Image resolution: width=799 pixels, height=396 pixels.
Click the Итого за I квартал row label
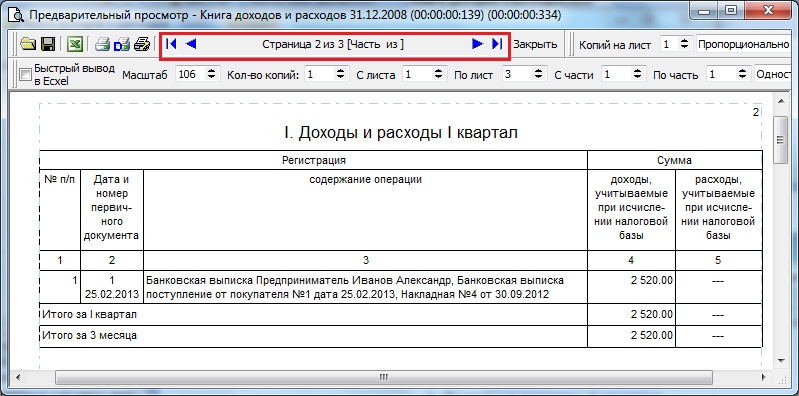89,314
